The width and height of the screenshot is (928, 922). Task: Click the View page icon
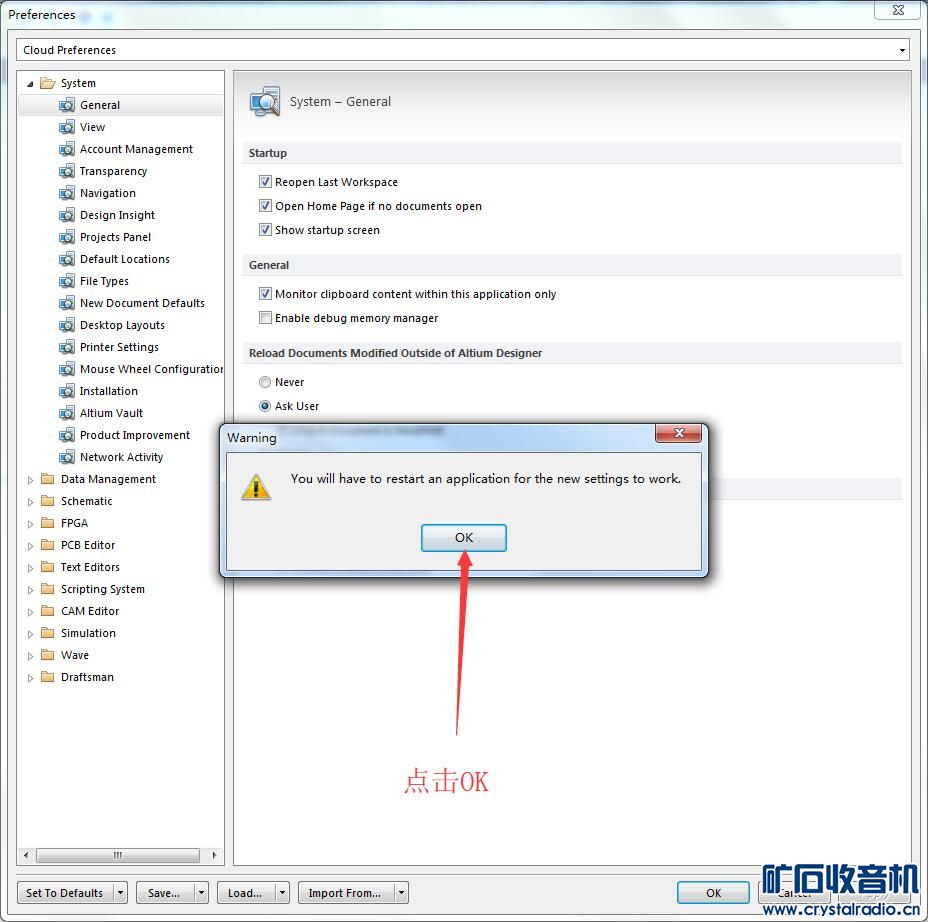[x=67, y=127]
